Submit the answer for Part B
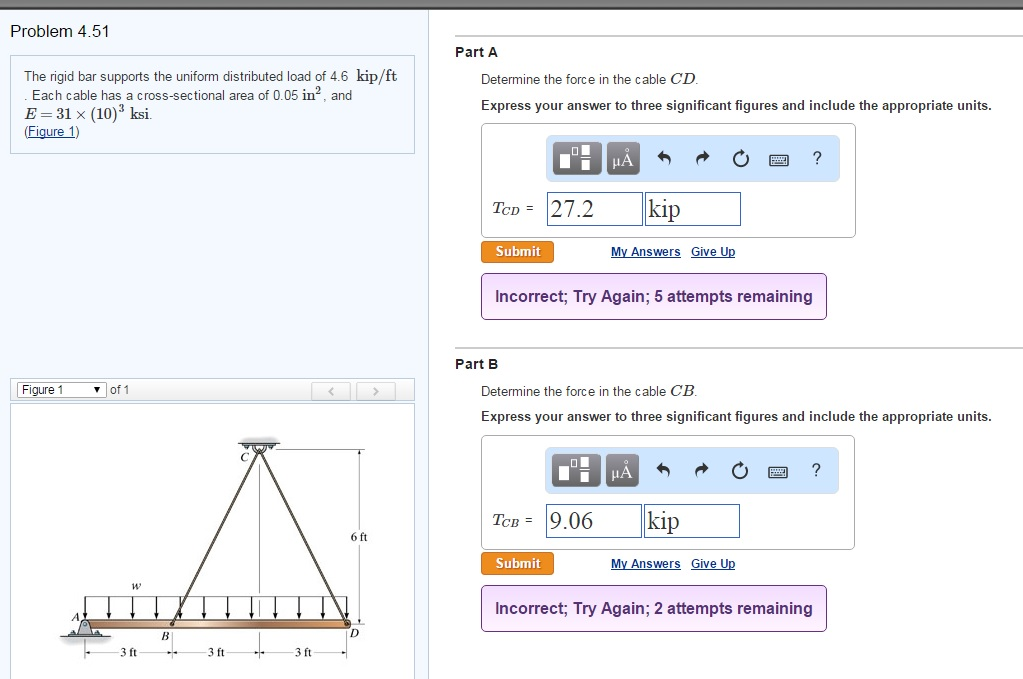The height and width of the screenshot is (679, 1023). (x=517, y=563)
